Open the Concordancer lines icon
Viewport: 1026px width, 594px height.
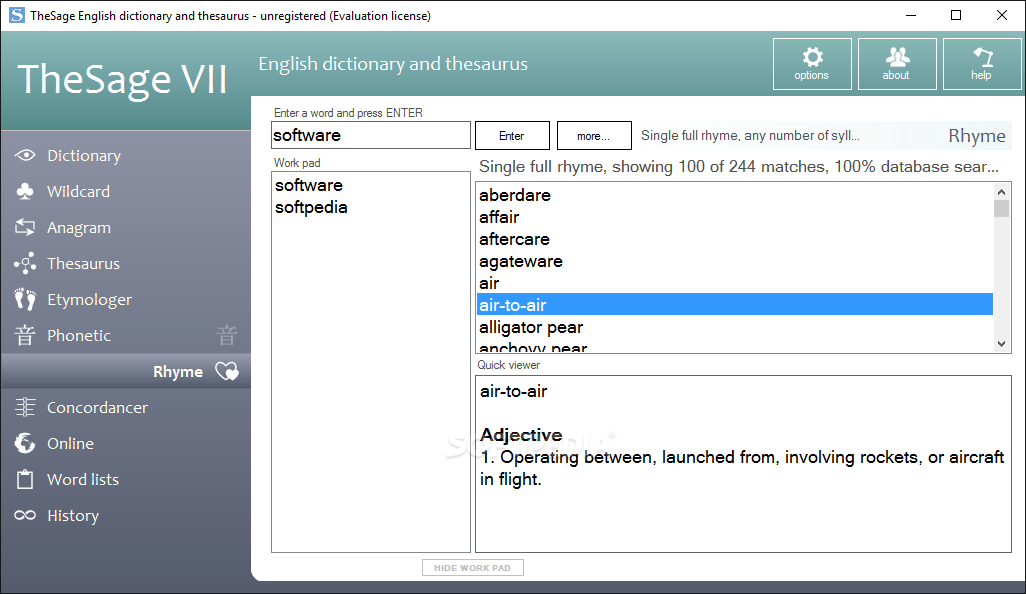[x=25, y=408]
